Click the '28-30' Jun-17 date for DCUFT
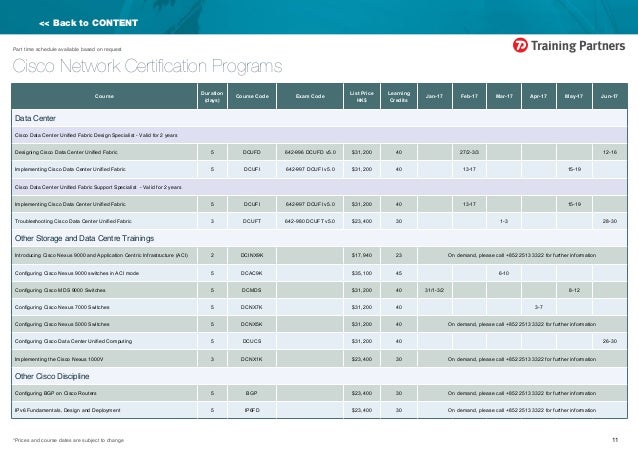The height and width of the screenshot is (452, 638). (610, 221)
